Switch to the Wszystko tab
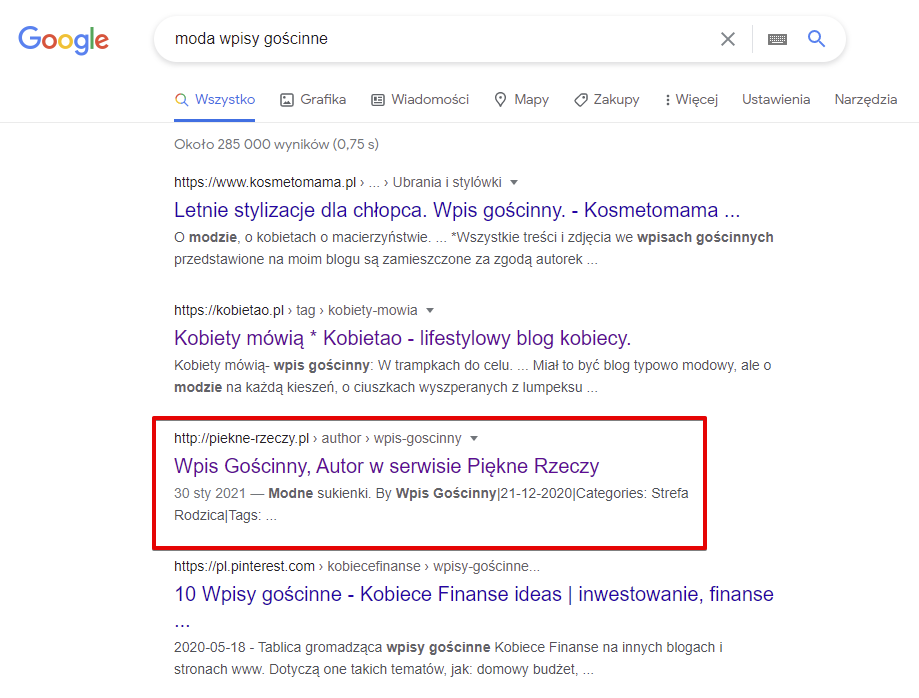 point(215,100)
